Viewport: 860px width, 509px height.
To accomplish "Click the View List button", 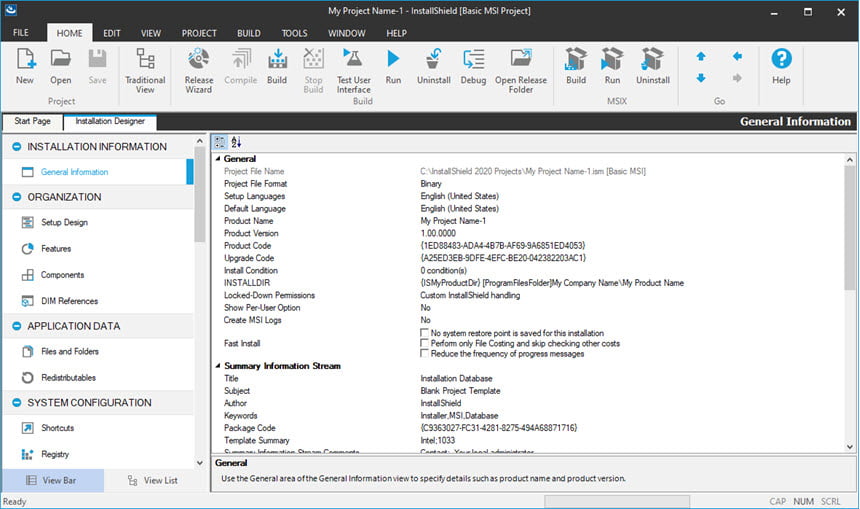I will (152, 480).
